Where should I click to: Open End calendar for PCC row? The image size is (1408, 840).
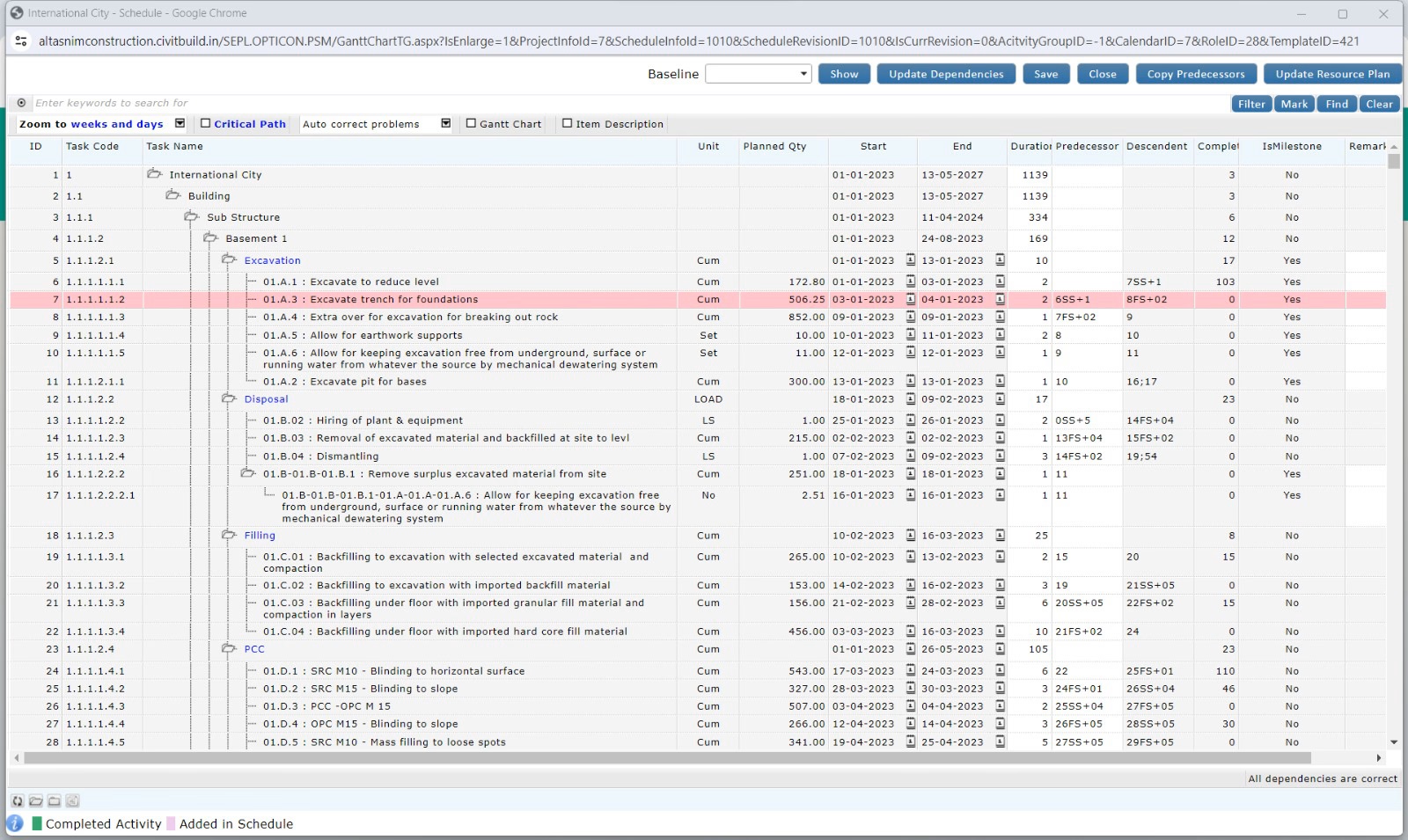click(1001, 649)
